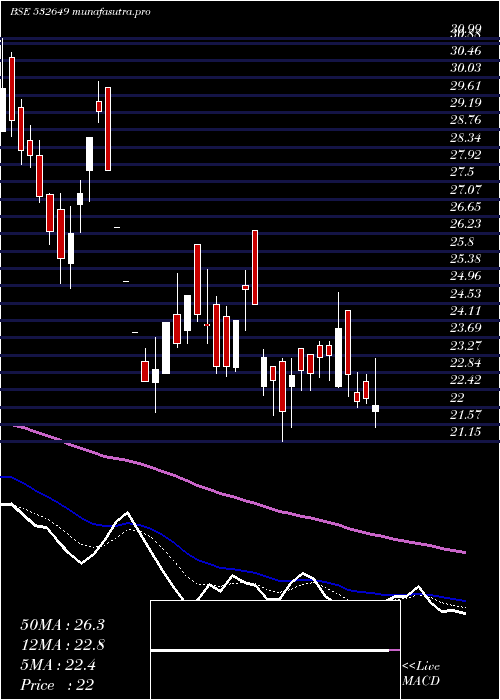The image size is (500, 700).
Task: Click the BSE 532649 munafasutra.pro title
Action: click(x=80, y=12)
